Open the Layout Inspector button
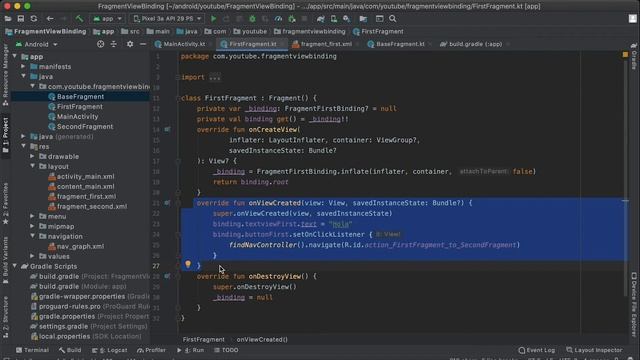 coord(594,350)
